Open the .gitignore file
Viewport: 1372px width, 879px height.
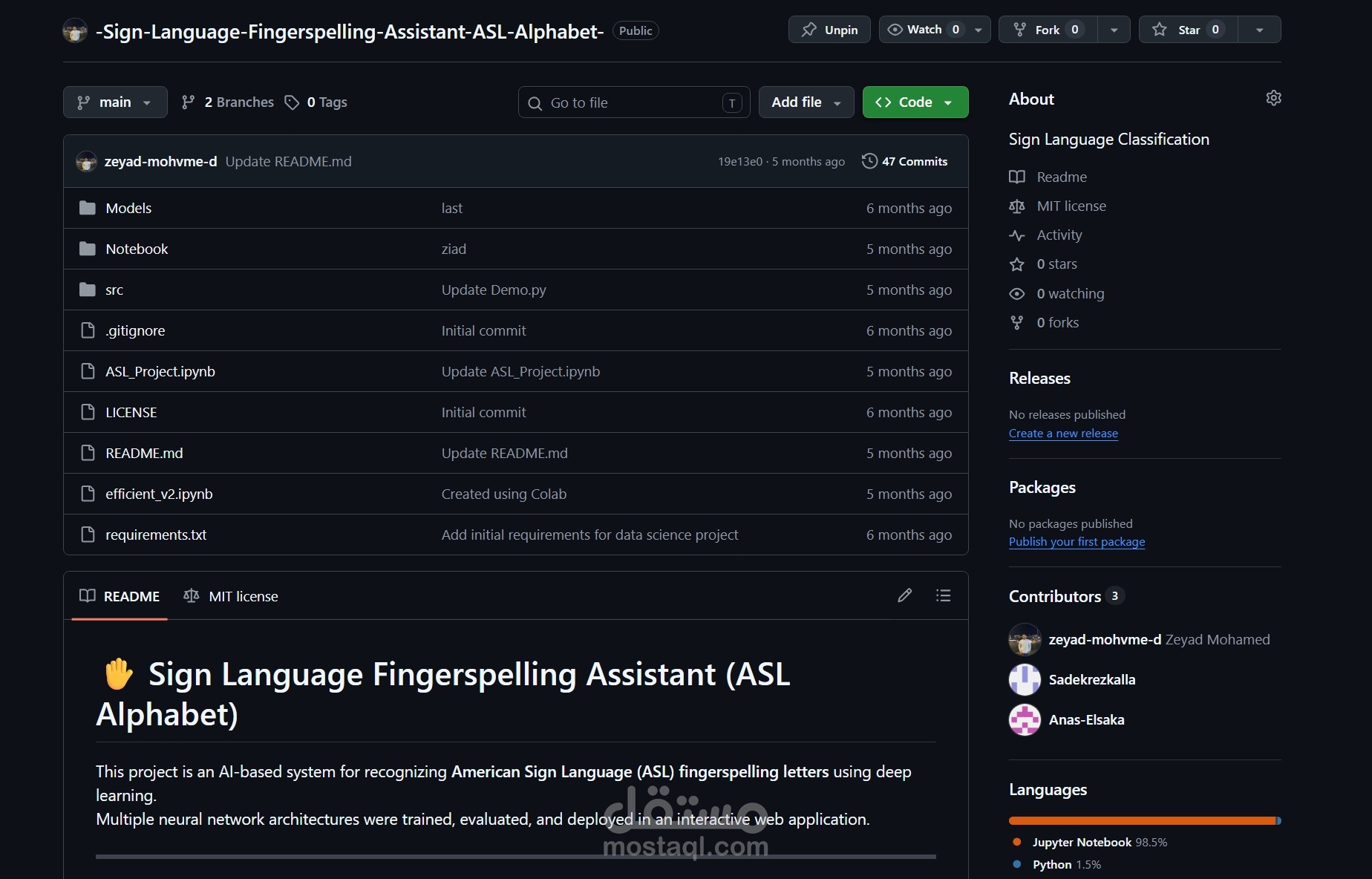(135, 330)
